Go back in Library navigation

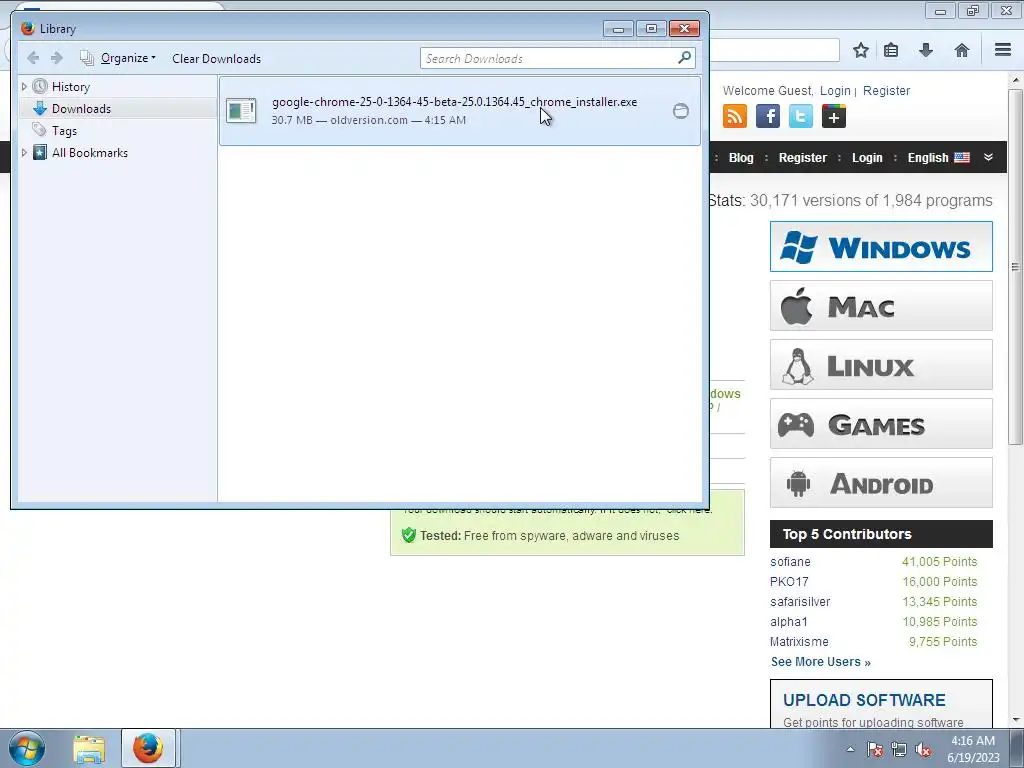(x=33, y=58)
